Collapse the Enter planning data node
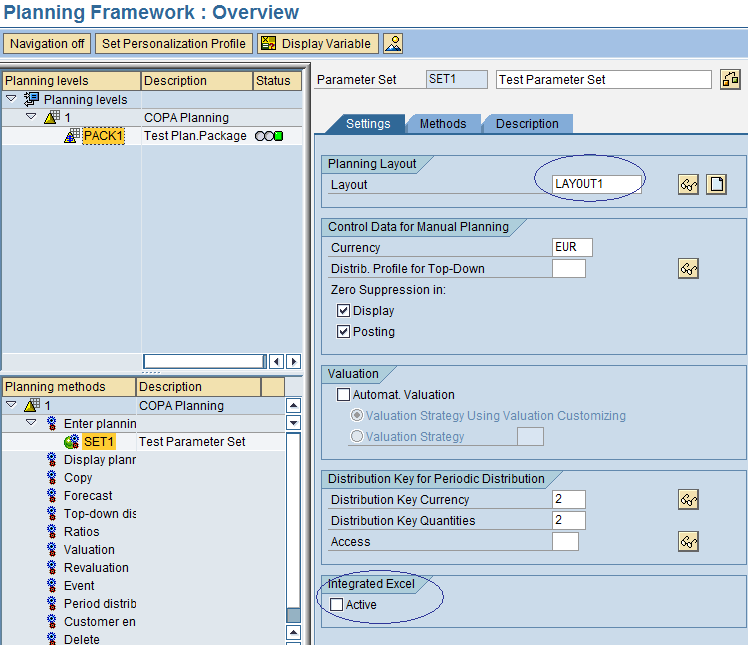Screen dimensions: 748x645 (x=31, y=423)
